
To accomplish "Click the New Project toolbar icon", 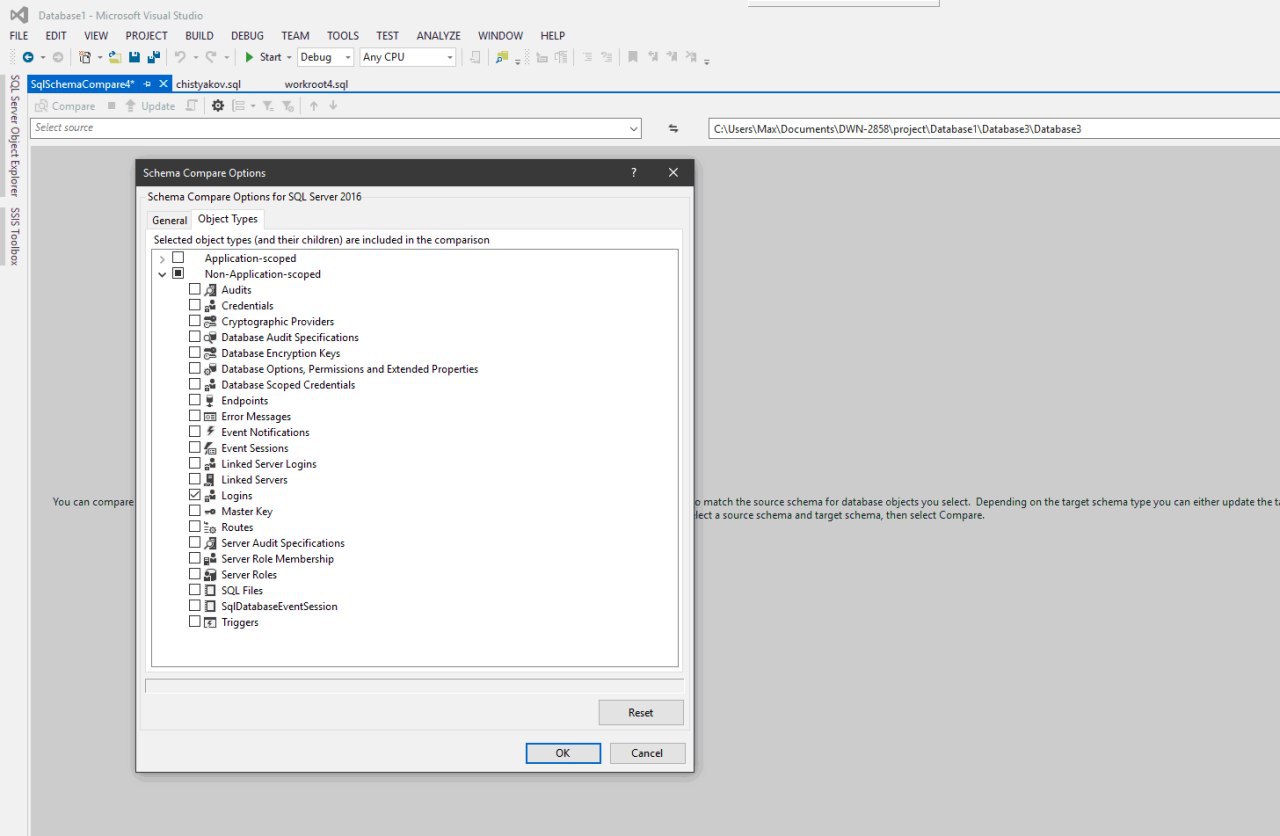I will point(85,57).
